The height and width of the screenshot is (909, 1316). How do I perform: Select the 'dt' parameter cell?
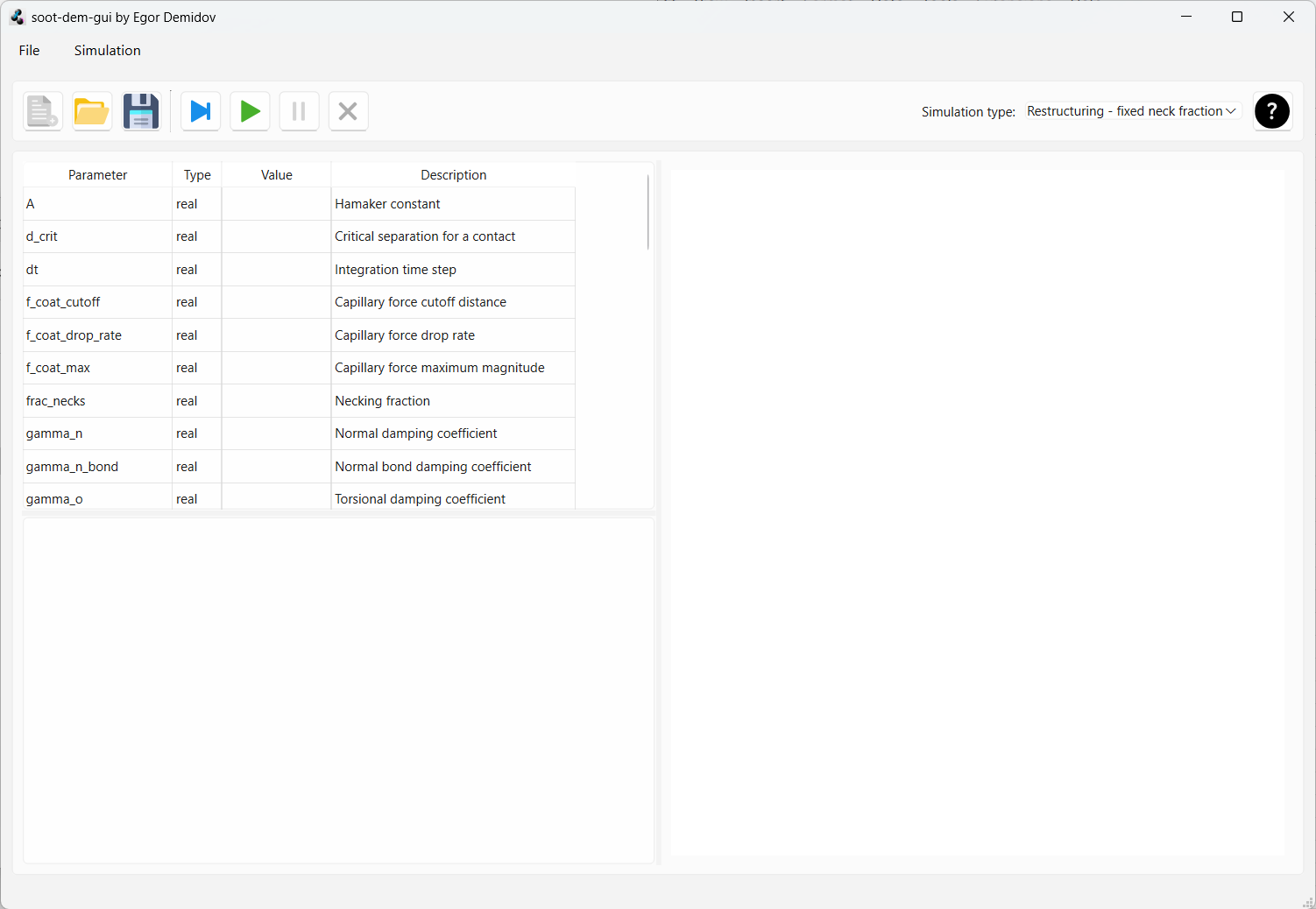coord(98,270)
